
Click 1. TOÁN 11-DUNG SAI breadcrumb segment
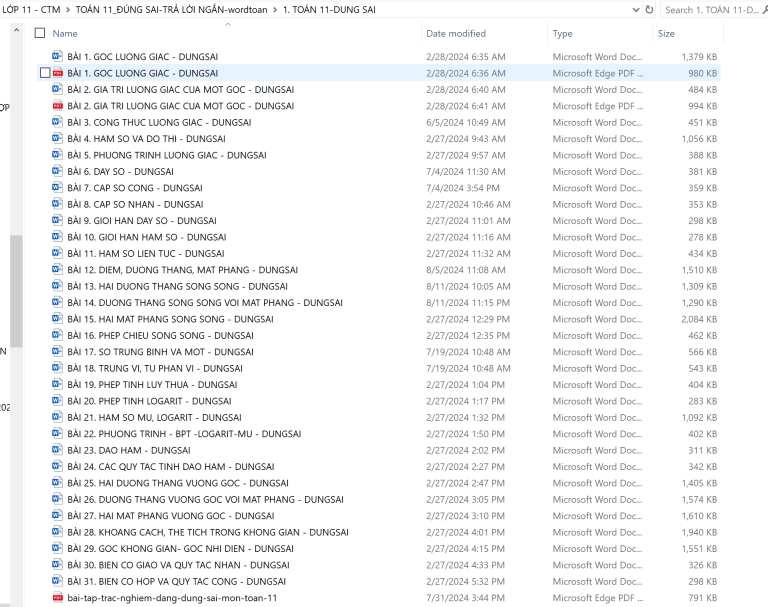coord(329,9)
